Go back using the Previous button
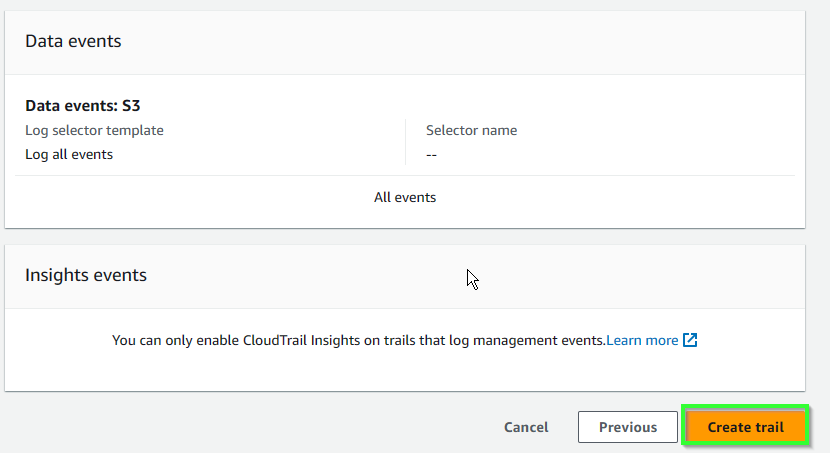The width and height of the screenshot is (830, 453). [x=628, y=427]
